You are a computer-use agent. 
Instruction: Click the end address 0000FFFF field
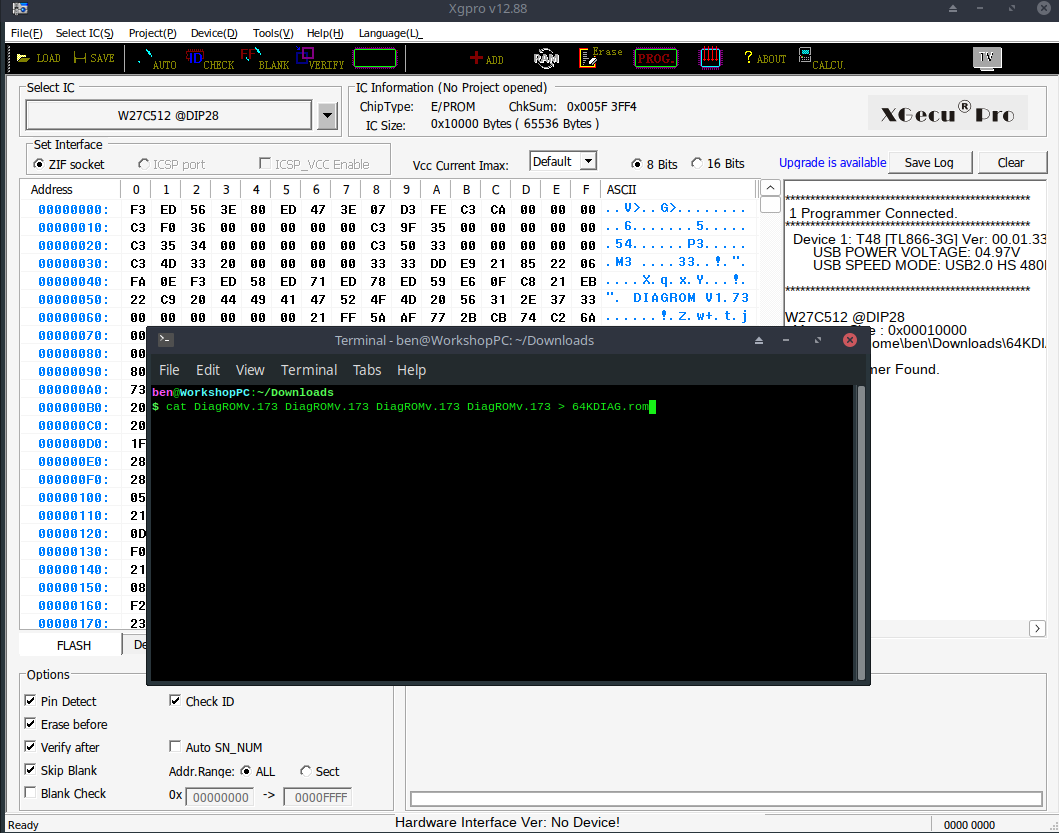318,797
